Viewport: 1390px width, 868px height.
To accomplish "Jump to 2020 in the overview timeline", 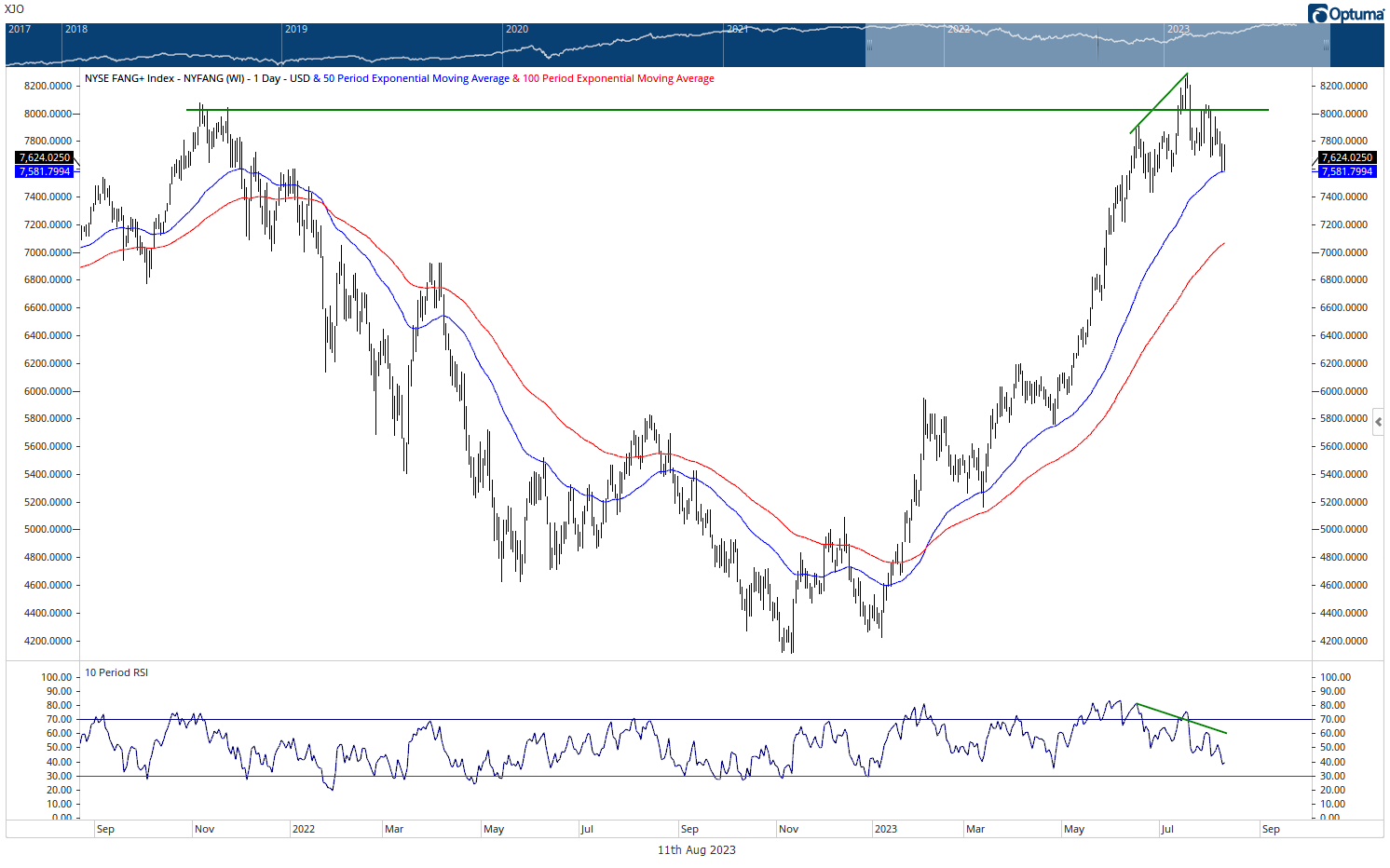I will coord(516,29).
